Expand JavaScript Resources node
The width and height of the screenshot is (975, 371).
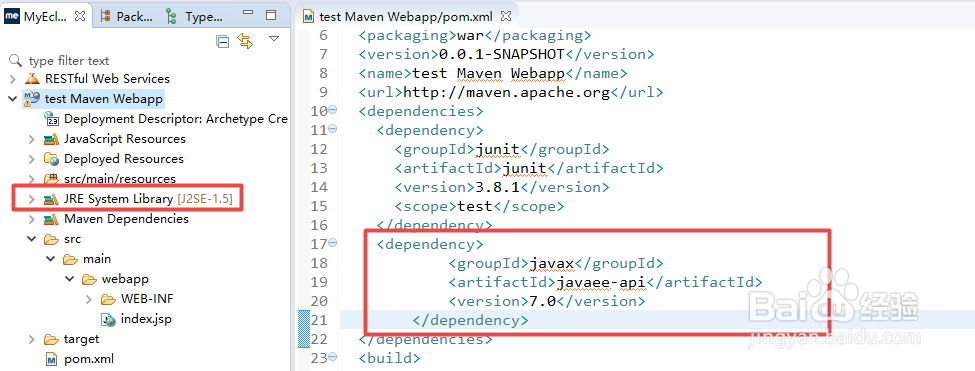32,139
